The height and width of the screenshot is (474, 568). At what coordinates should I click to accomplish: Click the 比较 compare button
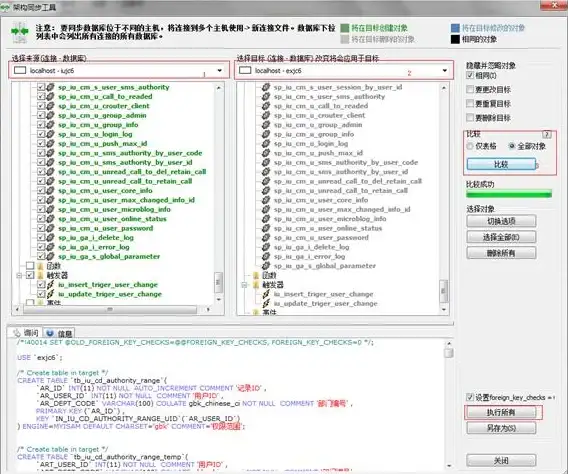tap(501, 164)
